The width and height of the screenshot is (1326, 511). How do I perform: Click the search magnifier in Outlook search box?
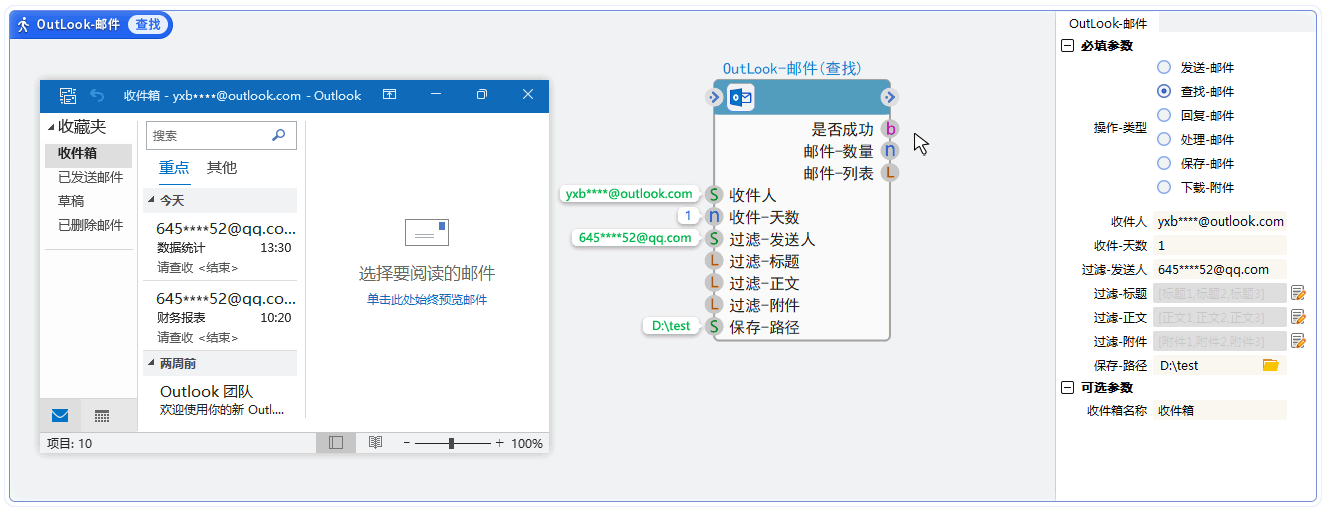click(x=278, y=135)
